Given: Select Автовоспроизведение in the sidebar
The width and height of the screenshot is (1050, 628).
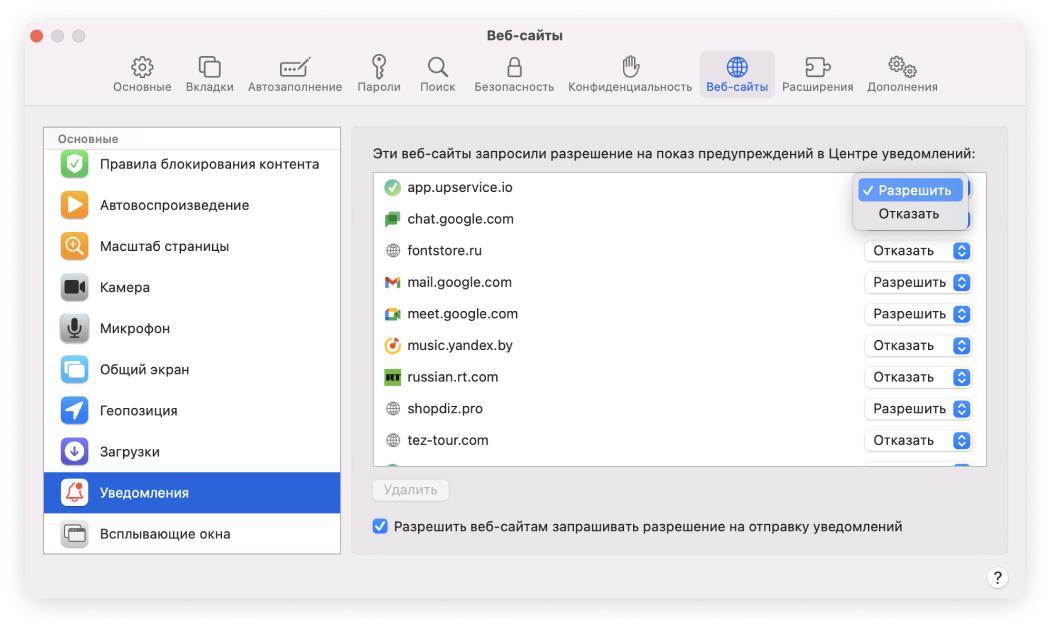Looking at the screenshot, I should [192, 205].
